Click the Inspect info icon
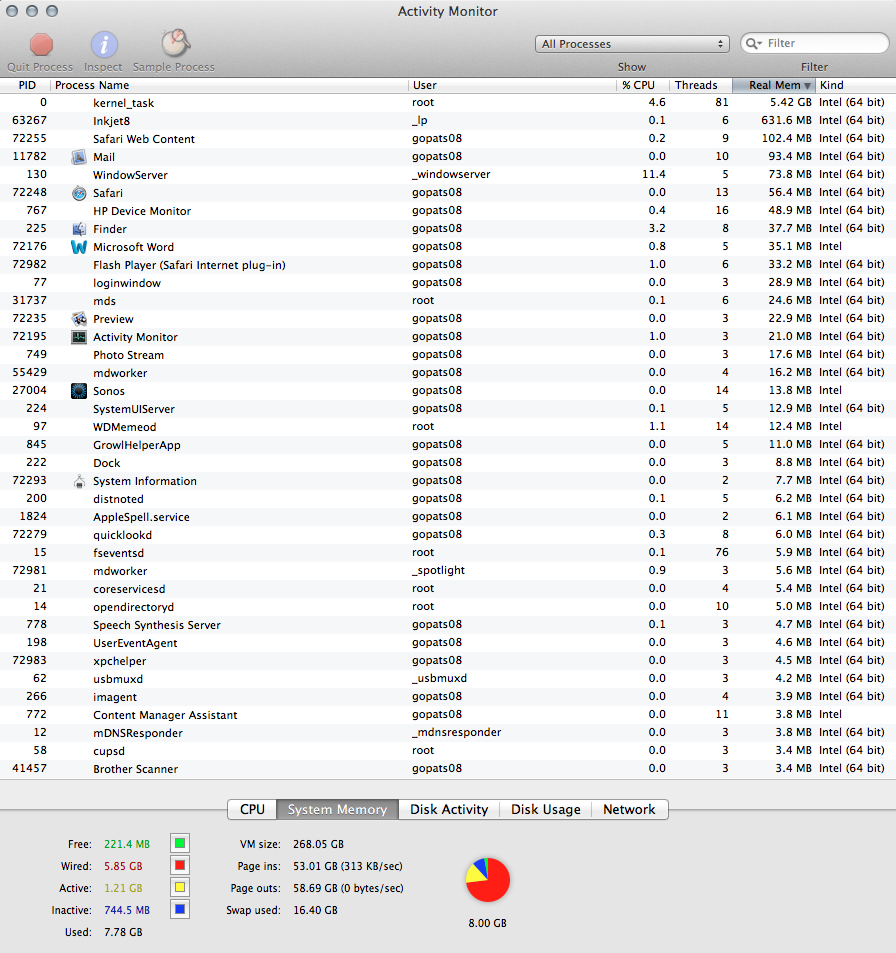The image size is (896, 953). click(104, 44)
